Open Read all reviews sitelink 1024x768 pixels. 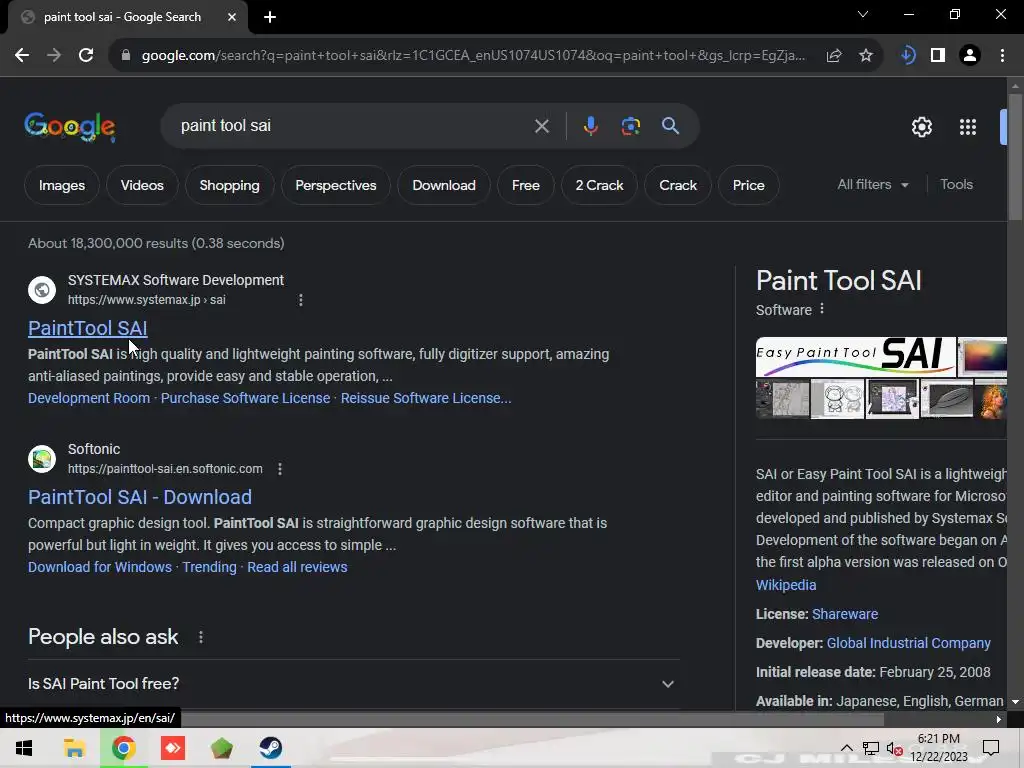[x=297, y=567]
